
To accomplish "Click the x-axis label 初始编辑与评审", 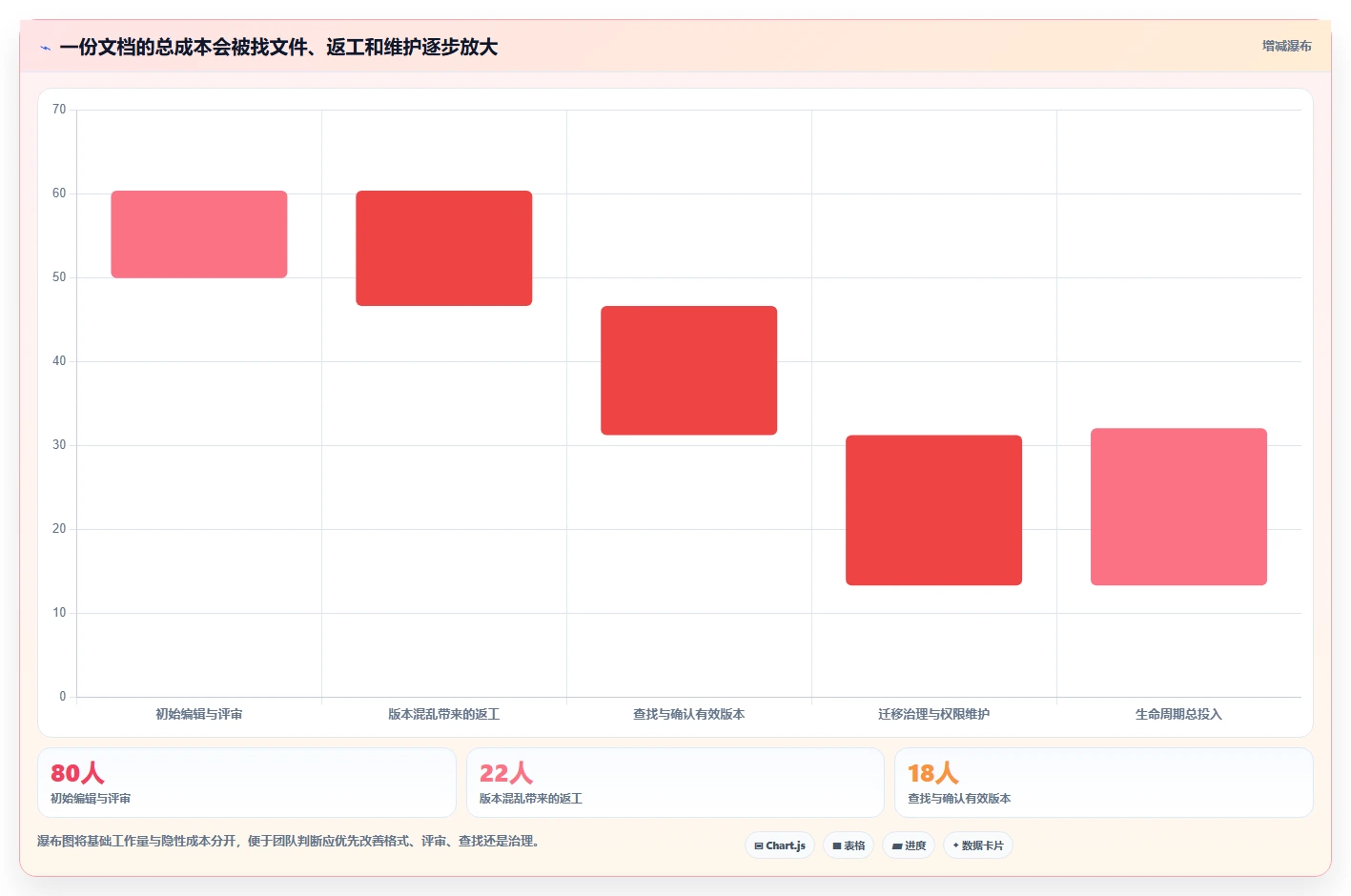I will click(x=199, y=714).
